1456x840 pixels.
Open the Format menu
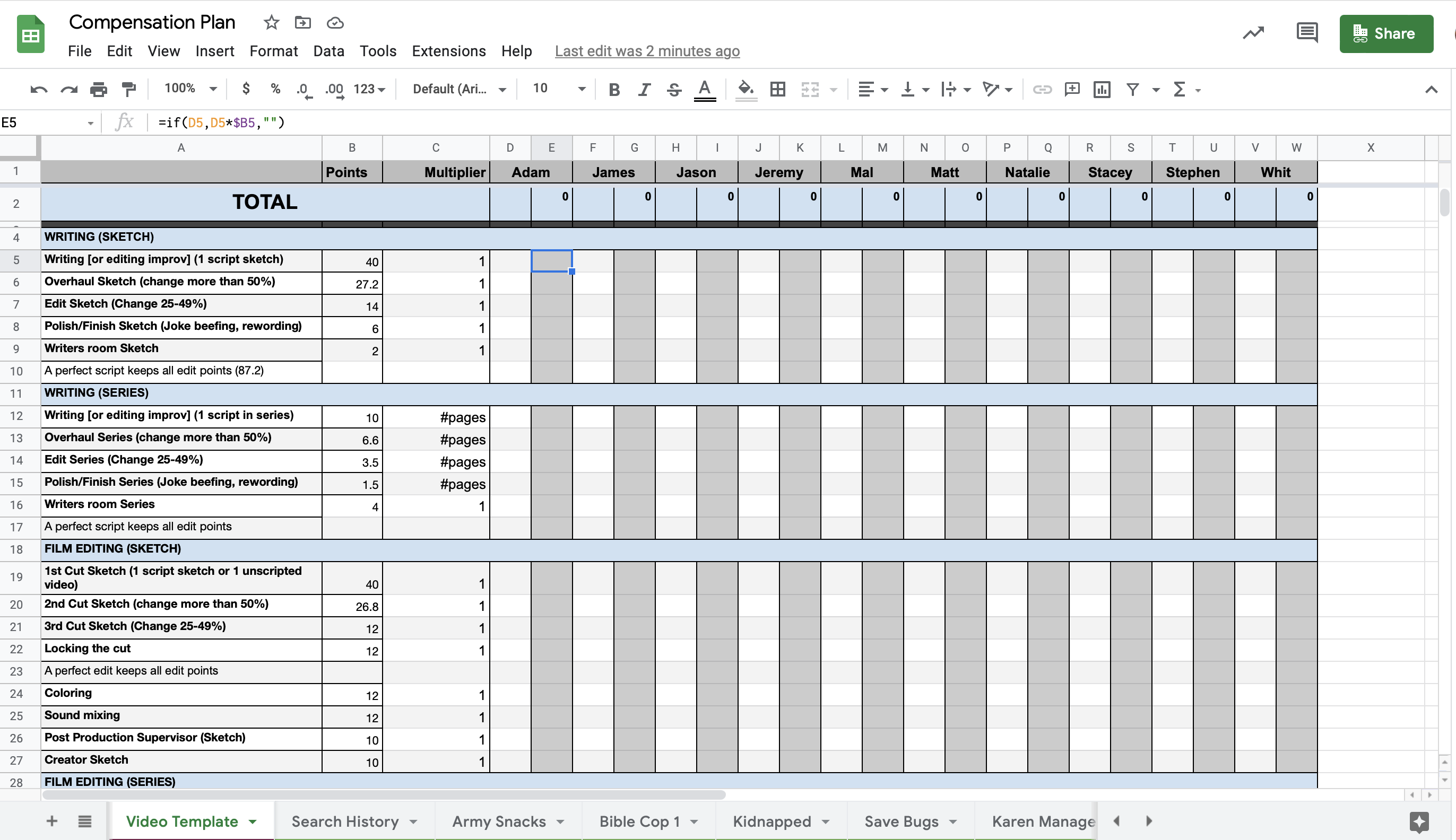(274, 51)
